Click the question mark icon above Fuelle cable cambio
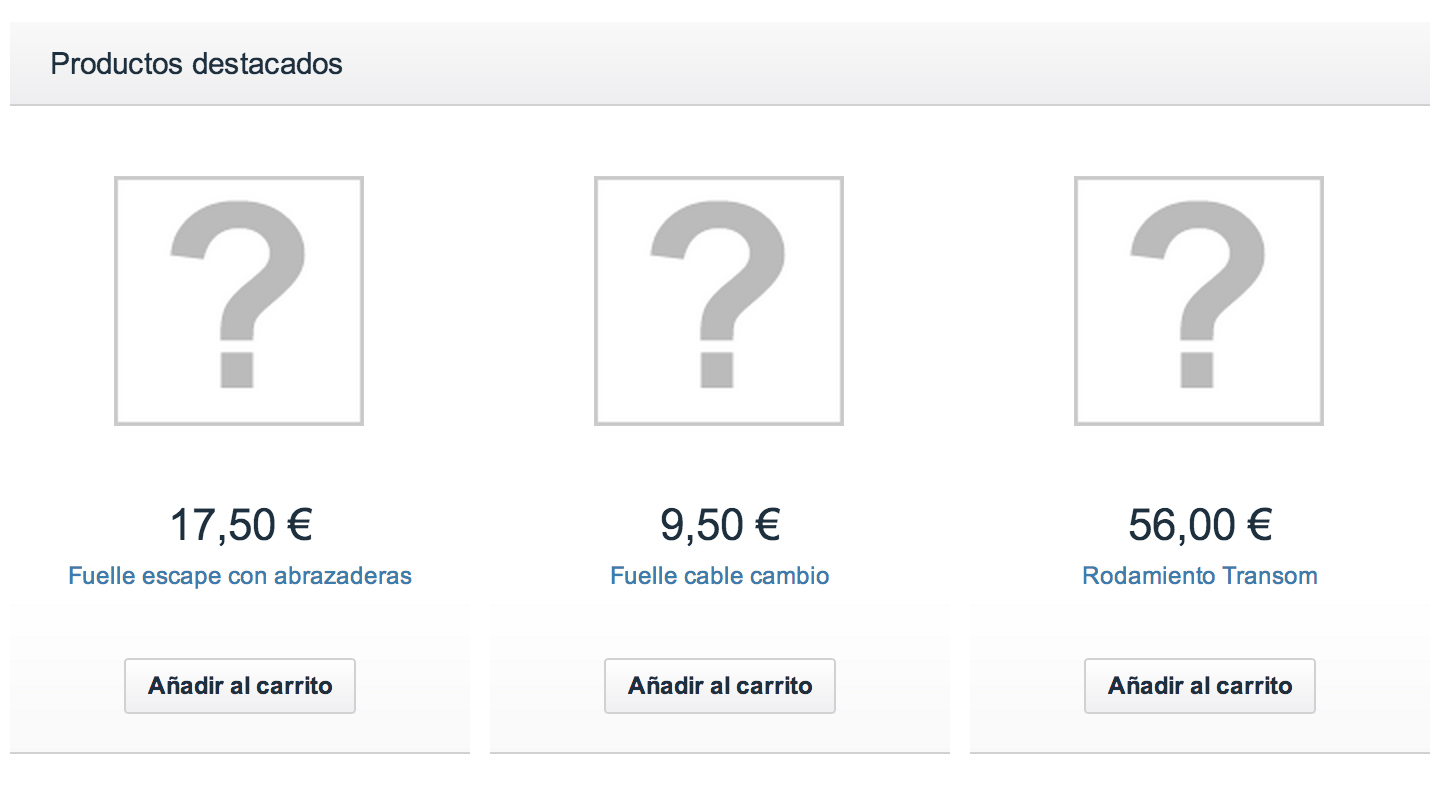 point(718,290)
